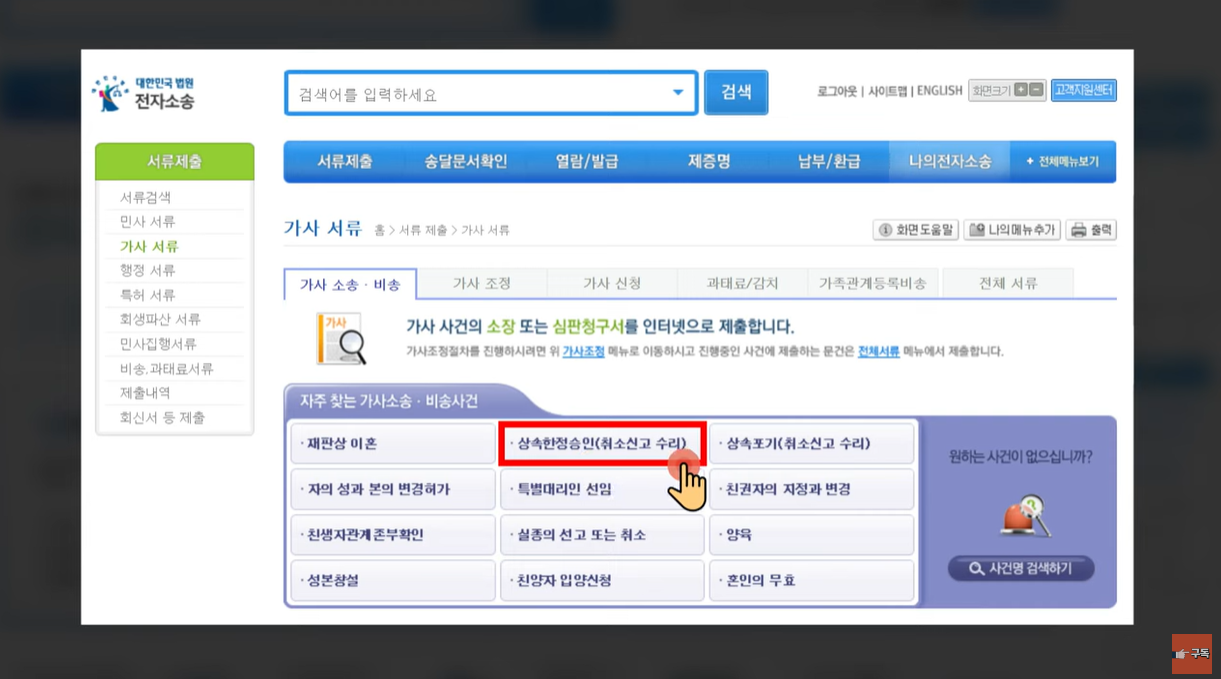Click the 사건명 검색하기 magnifier button
Image resolution: width=1221 pixels, height=679 pixels.
(x=1020, y=568)
